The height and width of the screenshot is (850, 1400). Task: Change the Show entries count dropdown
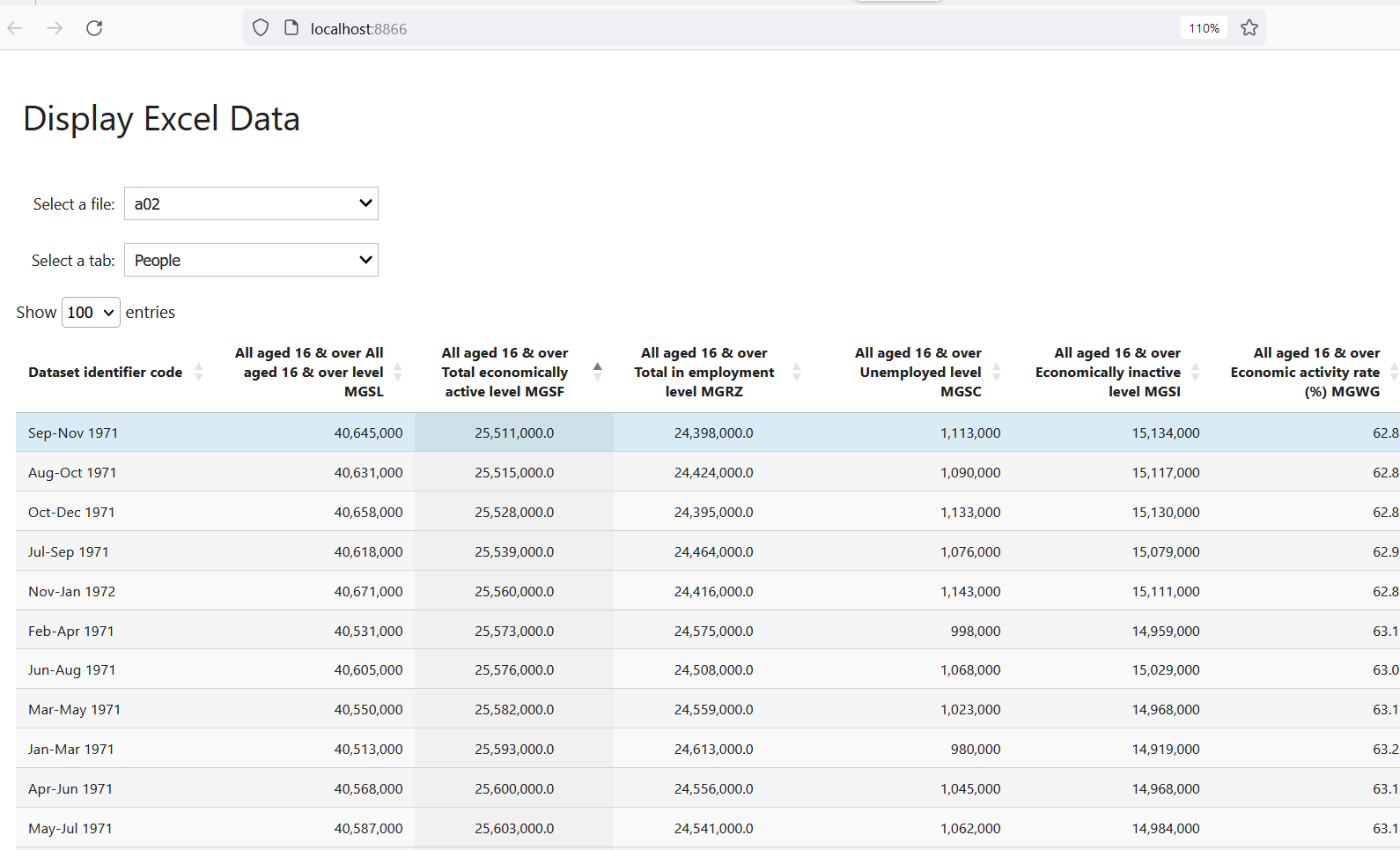coord(91,313)
